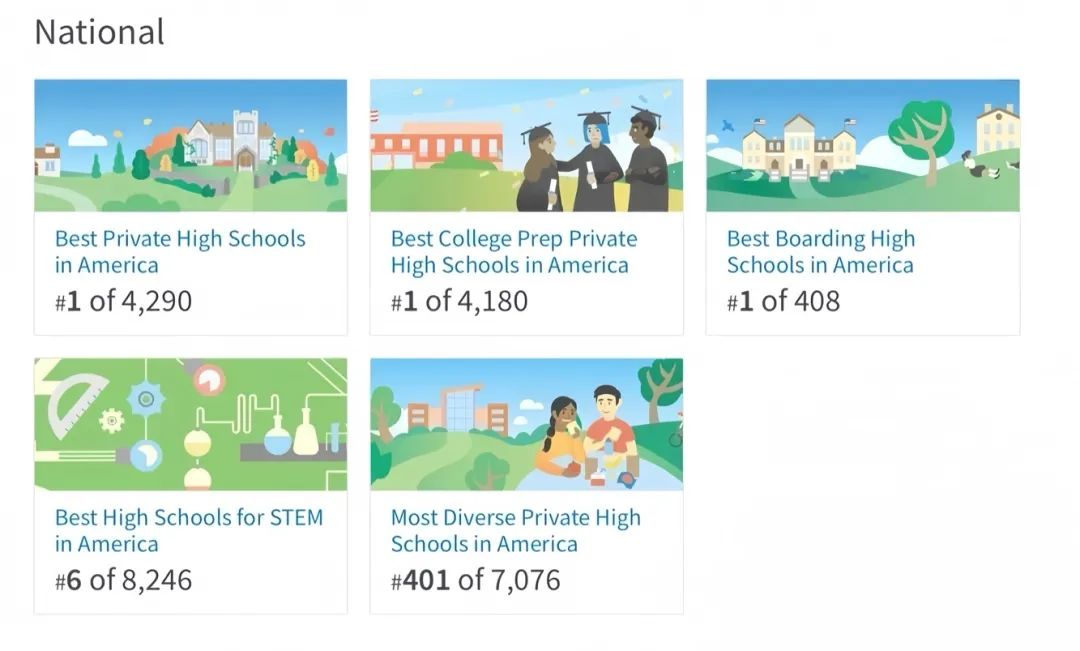Select the #1 of 408 ranking

click(783, 301)
